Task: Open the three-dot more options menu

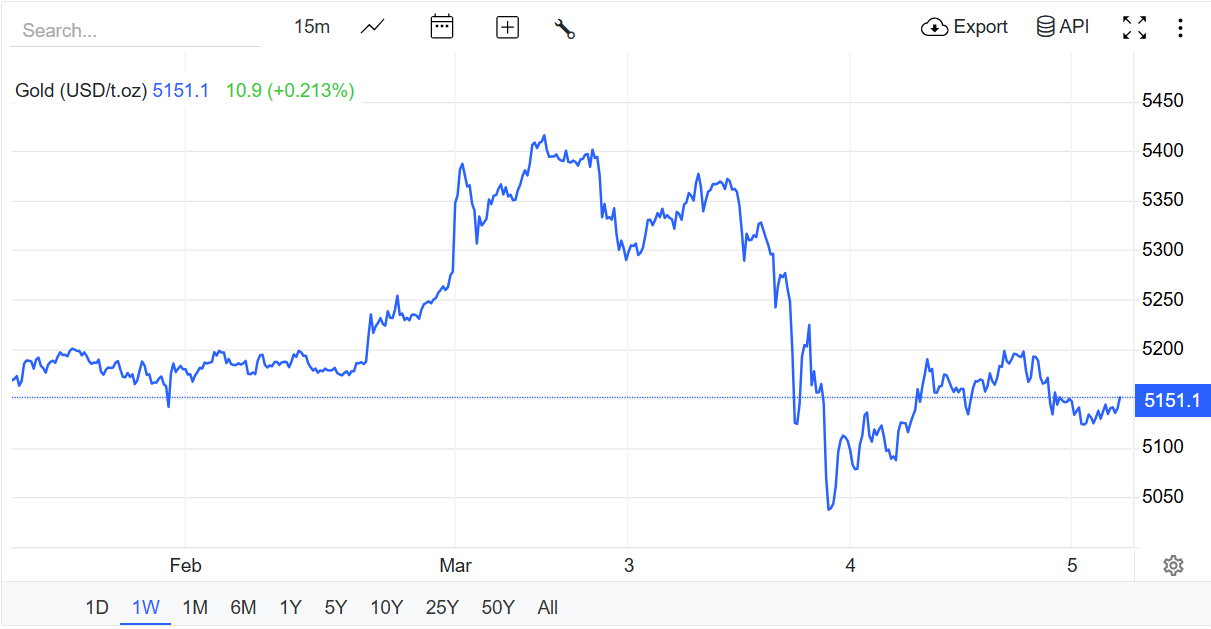Action: pyautogui.click(x=1180, y=28)
